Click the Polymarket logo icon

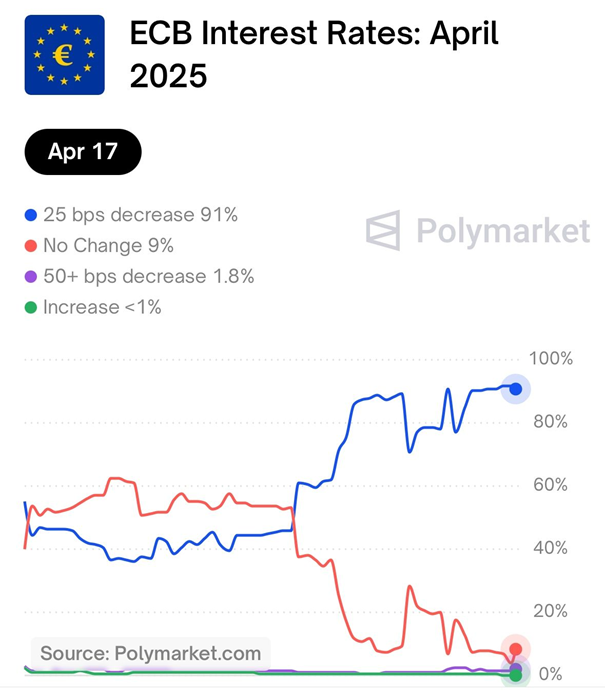383,231
